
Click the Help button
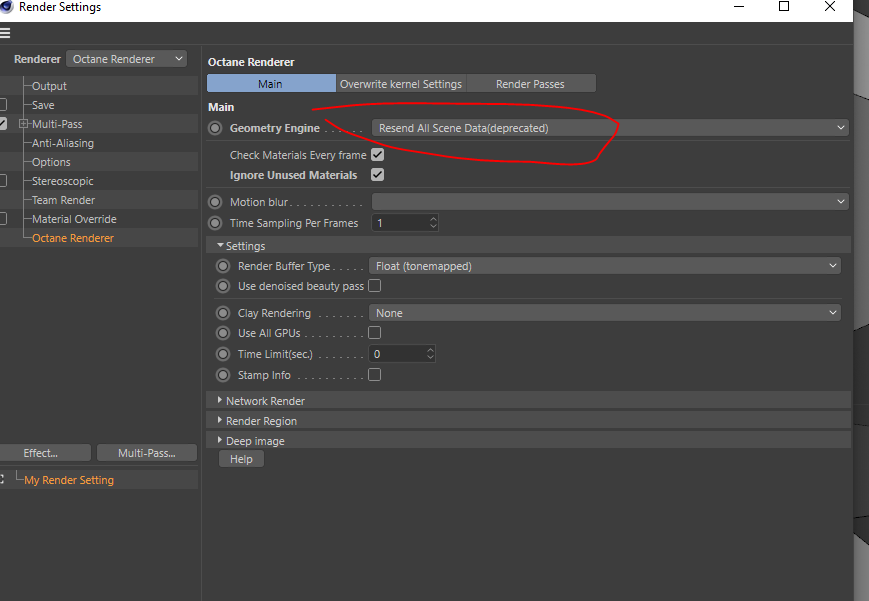click(241, 459)
